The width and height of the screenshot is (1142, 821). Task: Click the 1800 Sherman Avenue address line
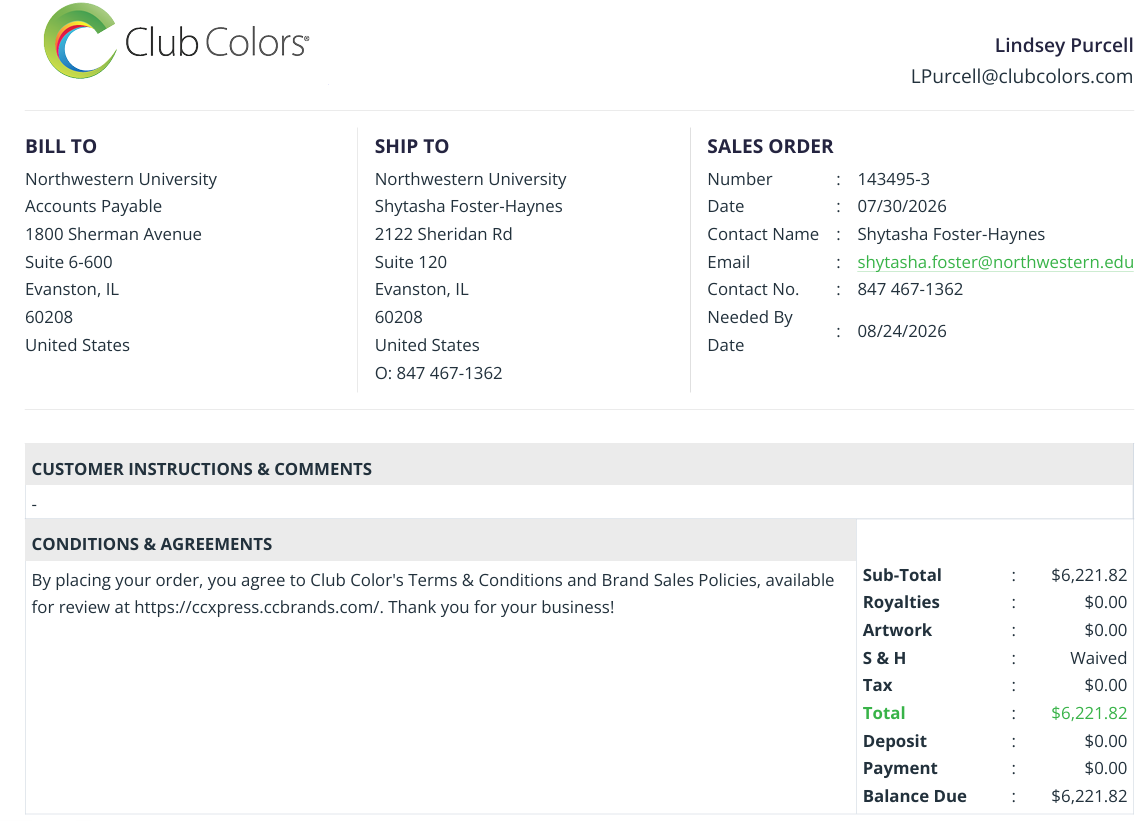[114, 235]
